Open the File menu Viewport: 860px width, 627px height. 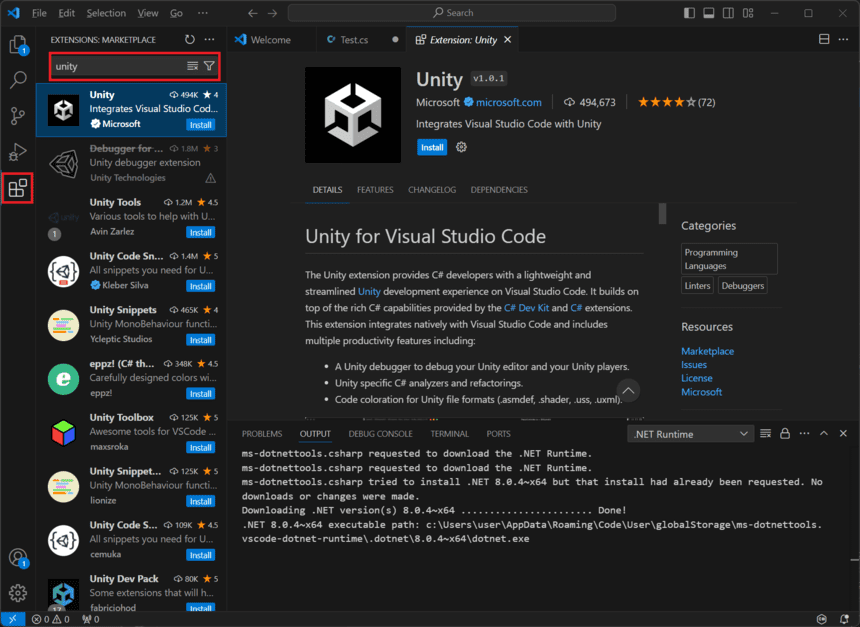pos(39,13)
